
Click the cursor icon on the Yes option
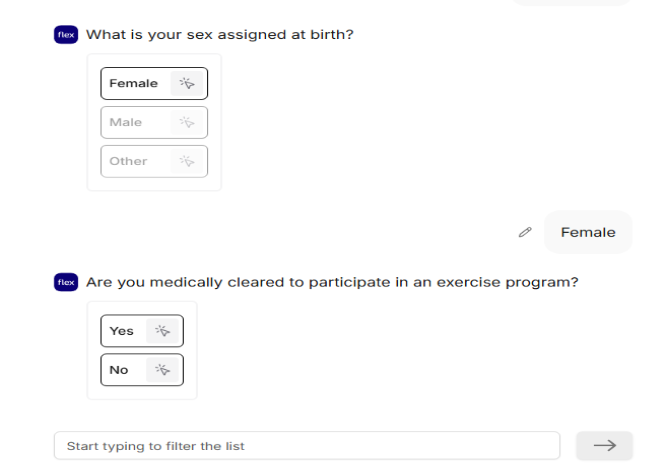163,331
